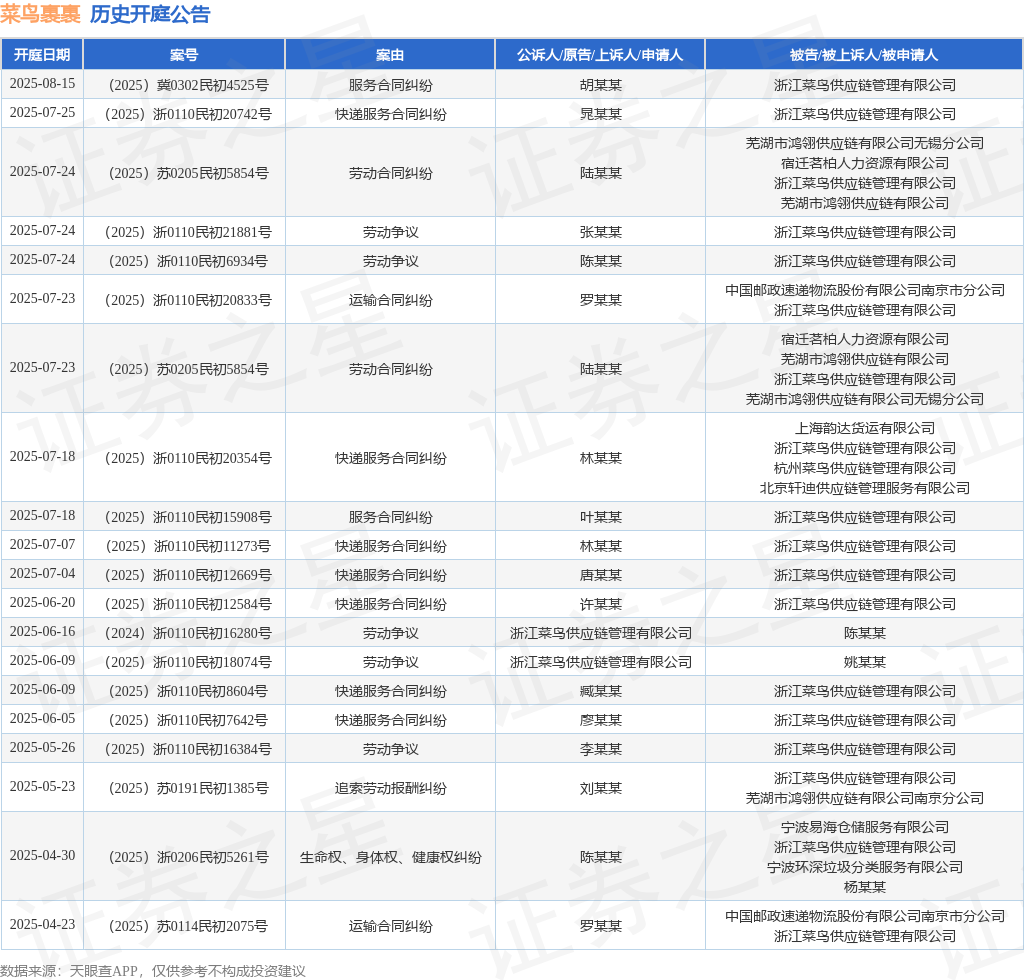1024x980 pixels.
Task: Select the 案号 column header
Action: [184, 55]
